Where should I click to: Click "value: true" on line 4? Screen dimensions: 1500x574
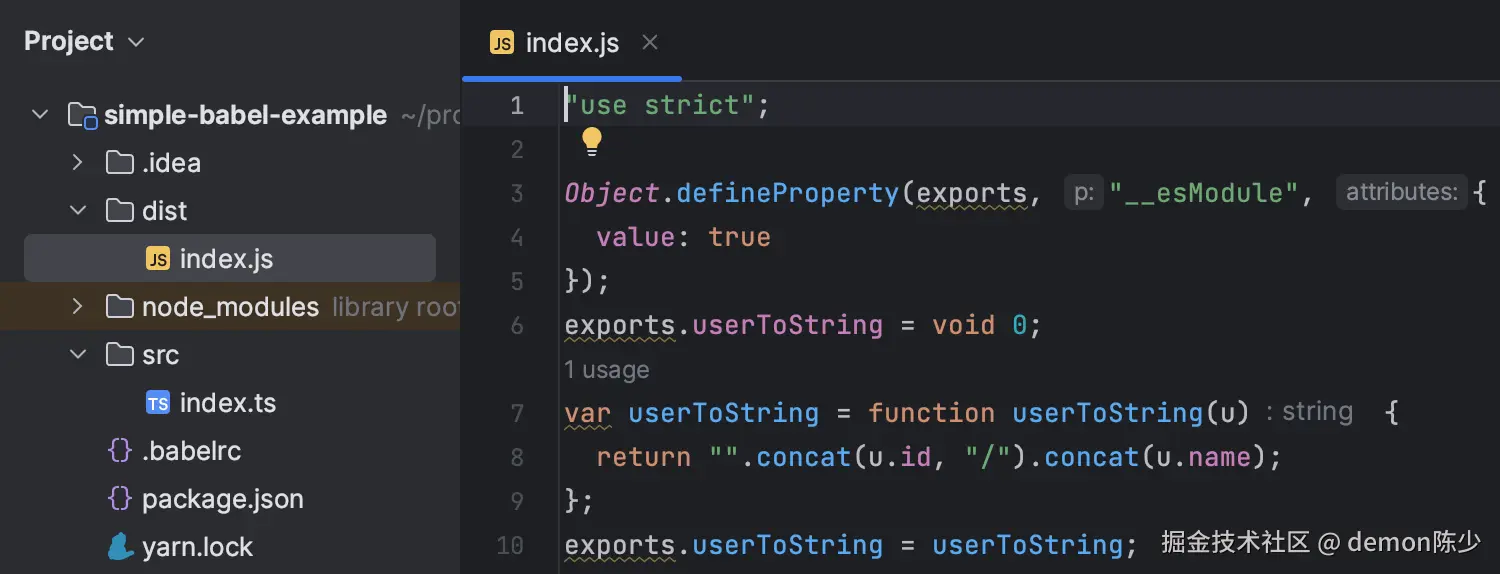pos(684,237)
